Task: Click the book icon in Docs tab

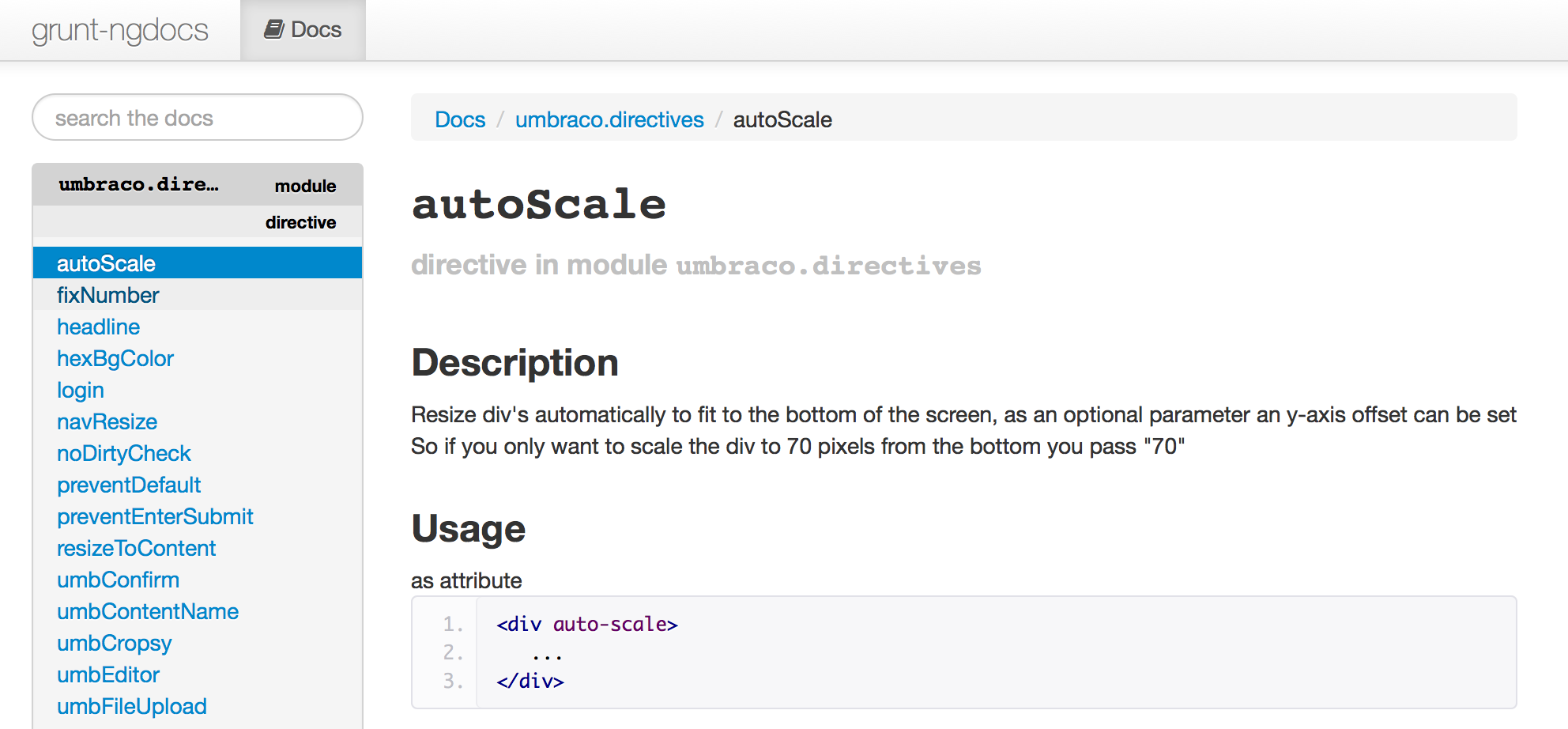Action: coord(273,30)
